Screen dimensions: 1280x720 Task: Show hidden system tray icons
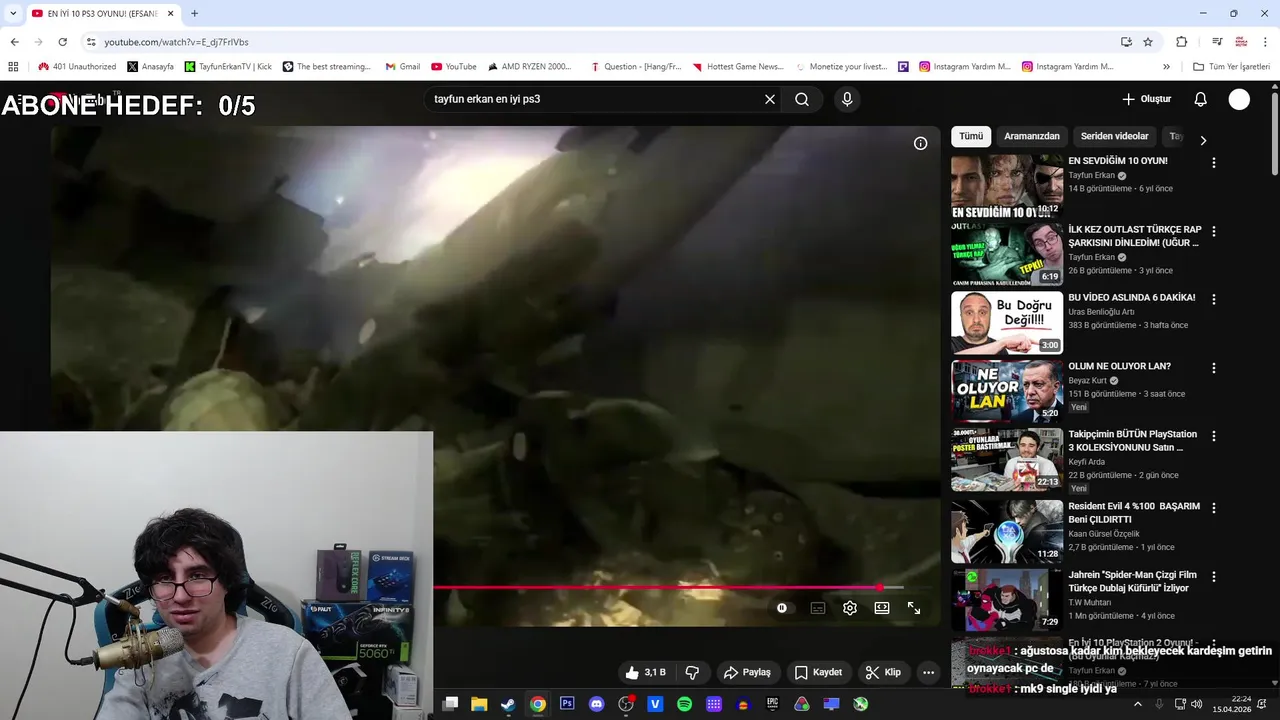tap(1137, 704)
